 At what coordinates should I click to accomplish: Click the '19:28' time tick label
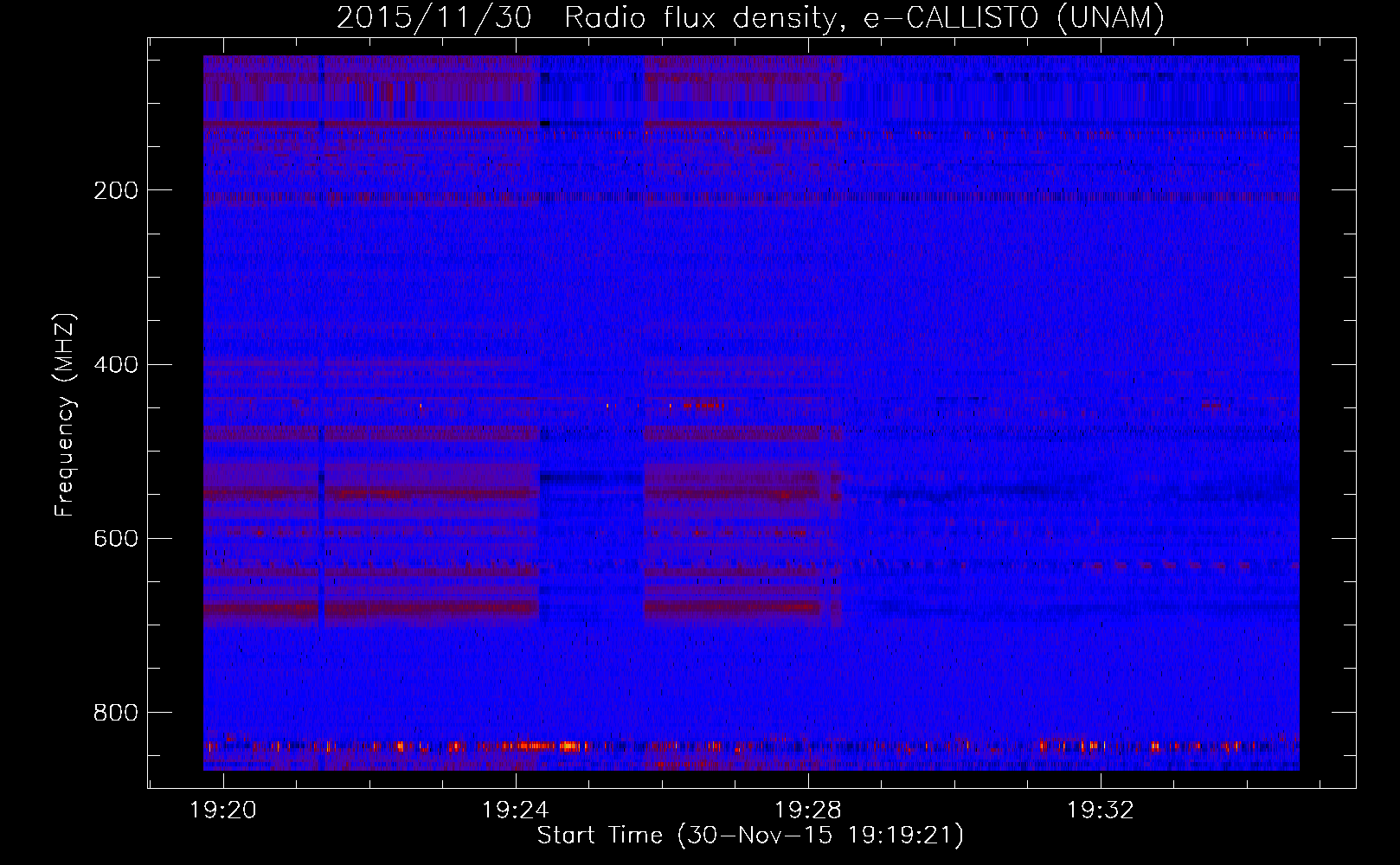[808, 811]
